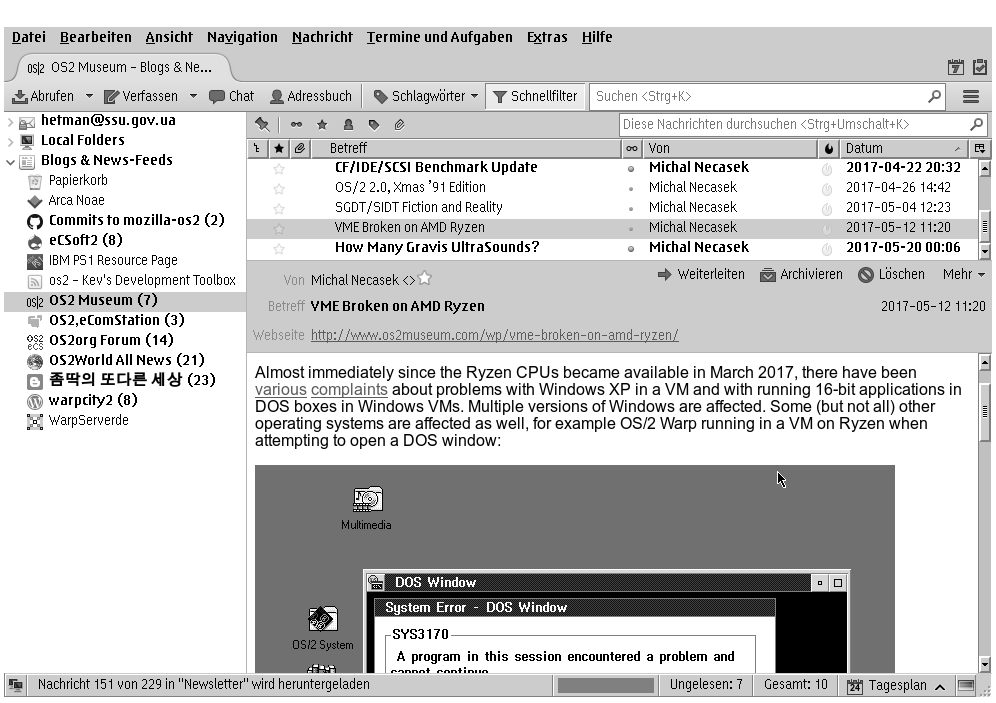
Task: Mark SGDT/SIDT Fiction and Reality as read
Action: pyautogui.click(x=631, y=209)
